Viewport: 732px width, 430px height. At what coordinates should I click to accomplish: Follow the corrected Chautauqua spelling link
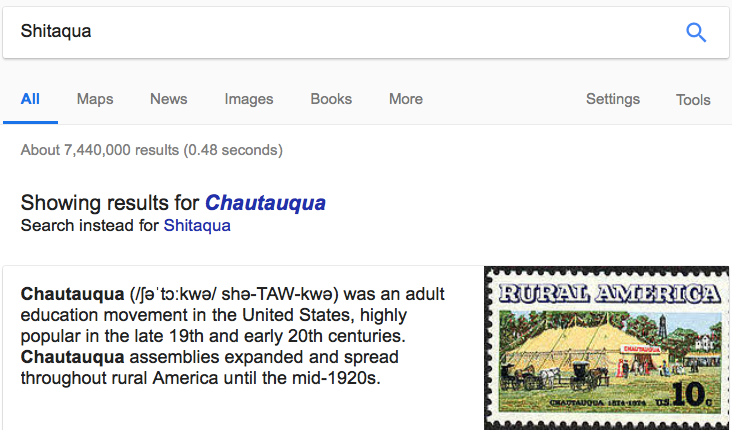click(266, 203)
